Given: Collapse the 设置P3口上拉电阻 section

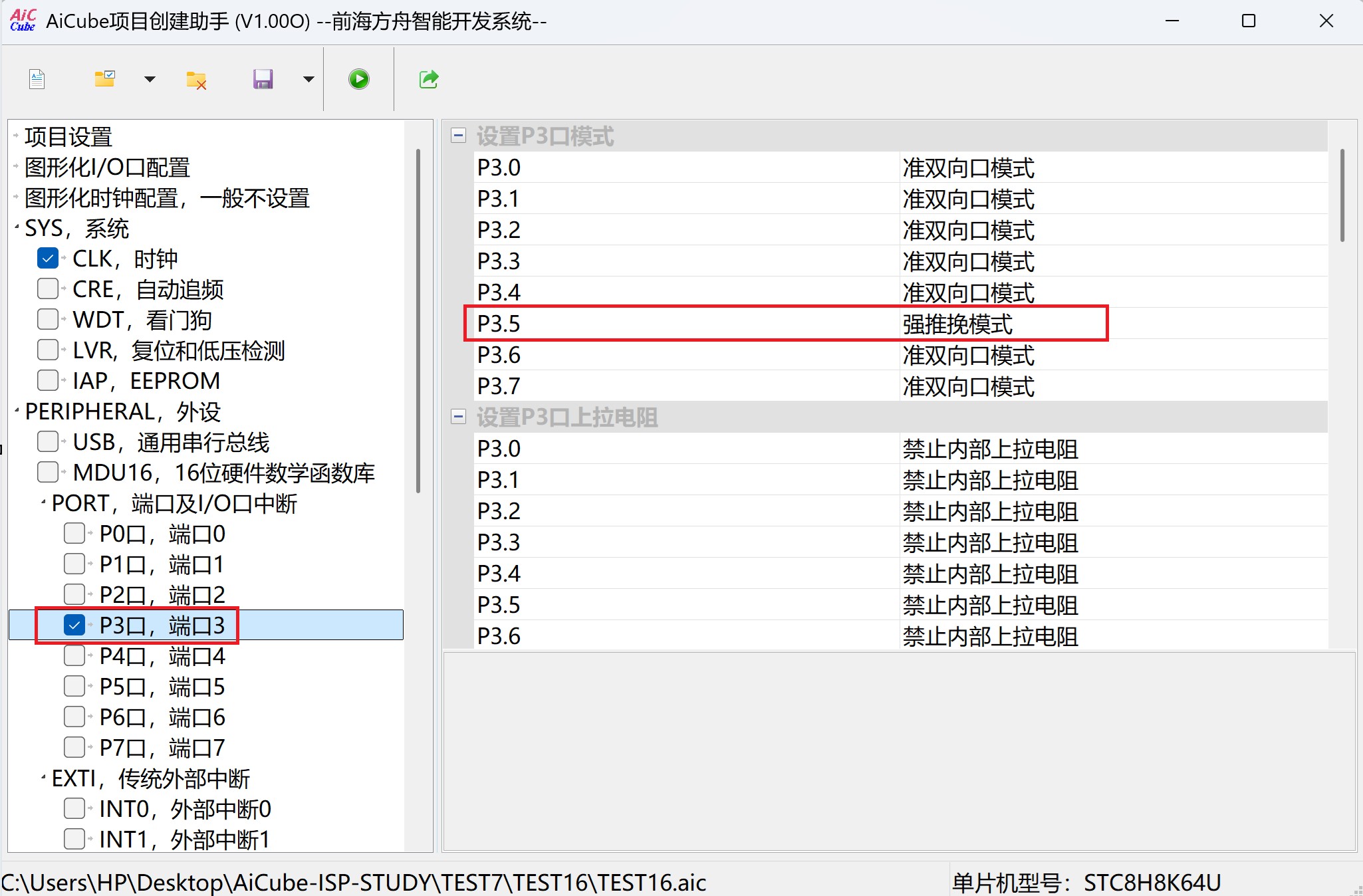Looking at the screenshot, I should point(458,417).
